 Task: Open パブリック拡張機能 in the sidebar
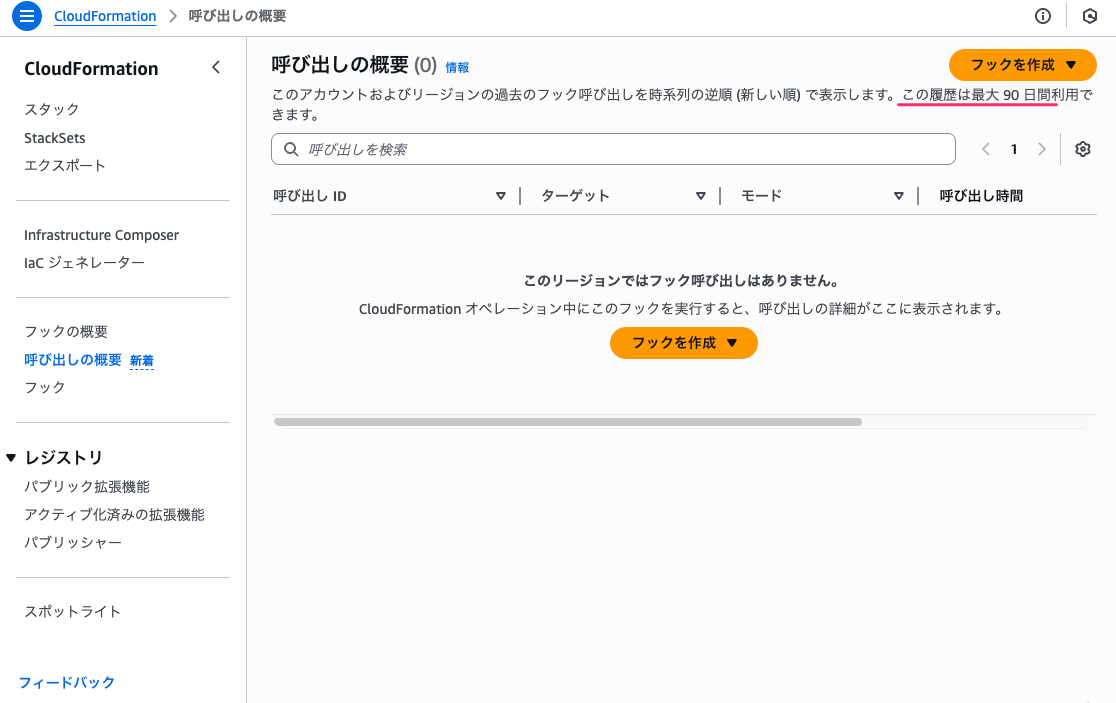coord(87,487)
